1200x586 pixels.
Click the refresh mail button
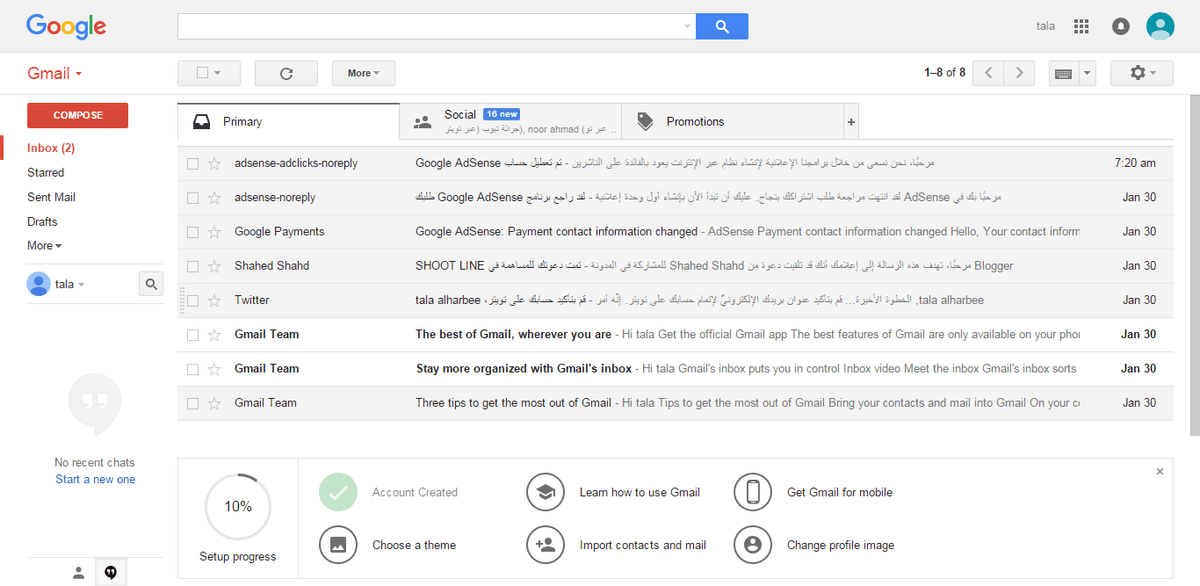pyautogui.click(x=286, y=73)
